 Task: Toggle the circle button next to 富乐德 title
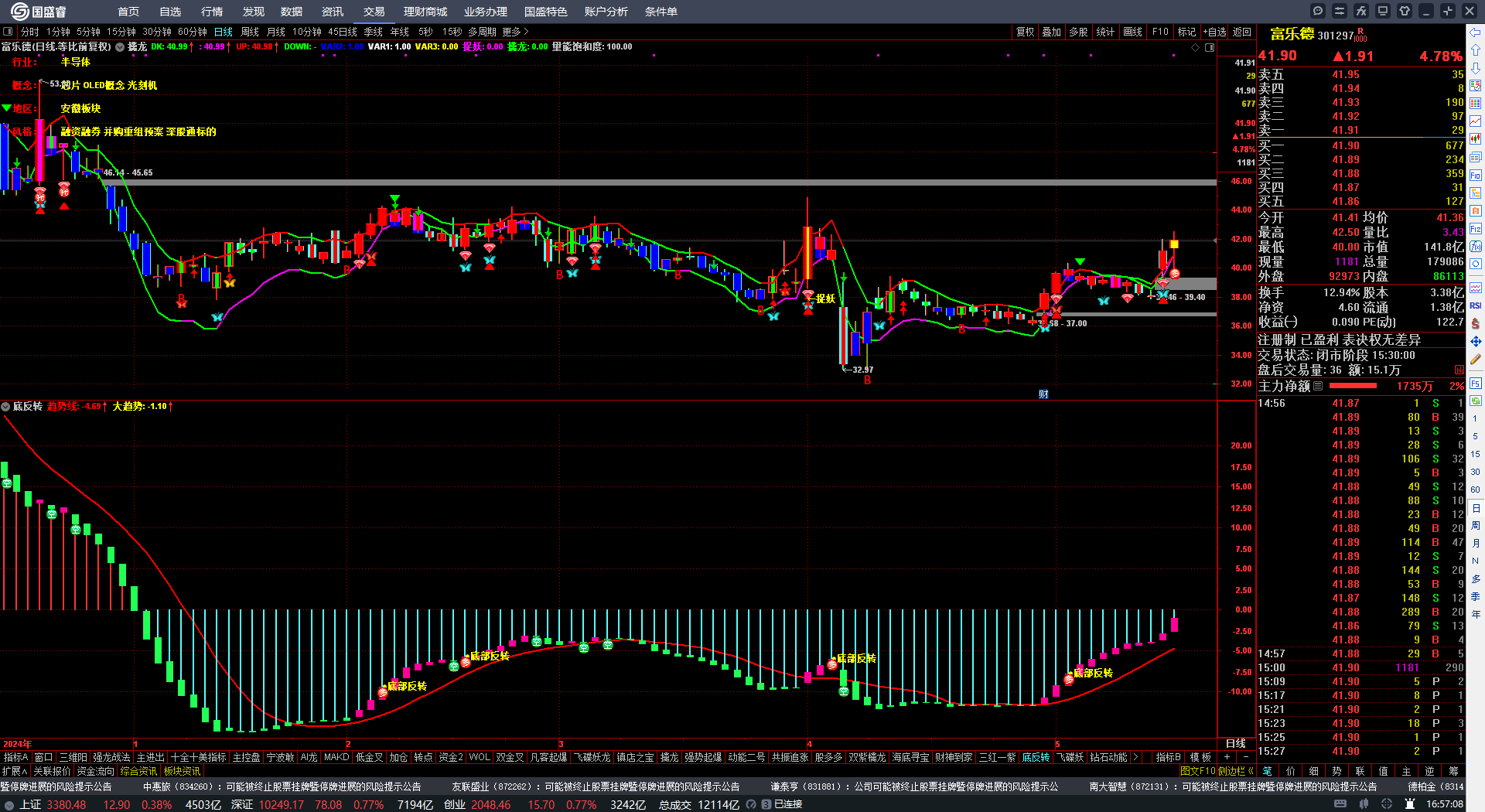(120, 47)
